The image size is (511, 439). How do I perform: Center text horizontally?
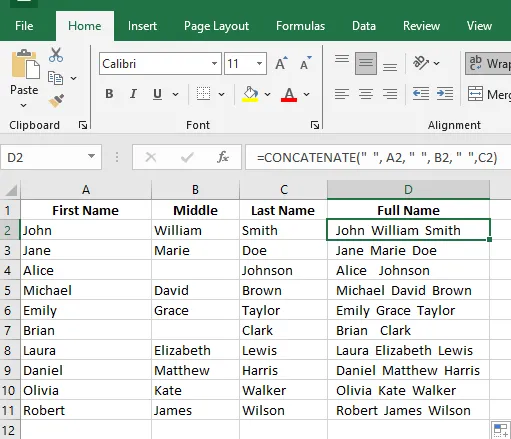coord(366,94)
